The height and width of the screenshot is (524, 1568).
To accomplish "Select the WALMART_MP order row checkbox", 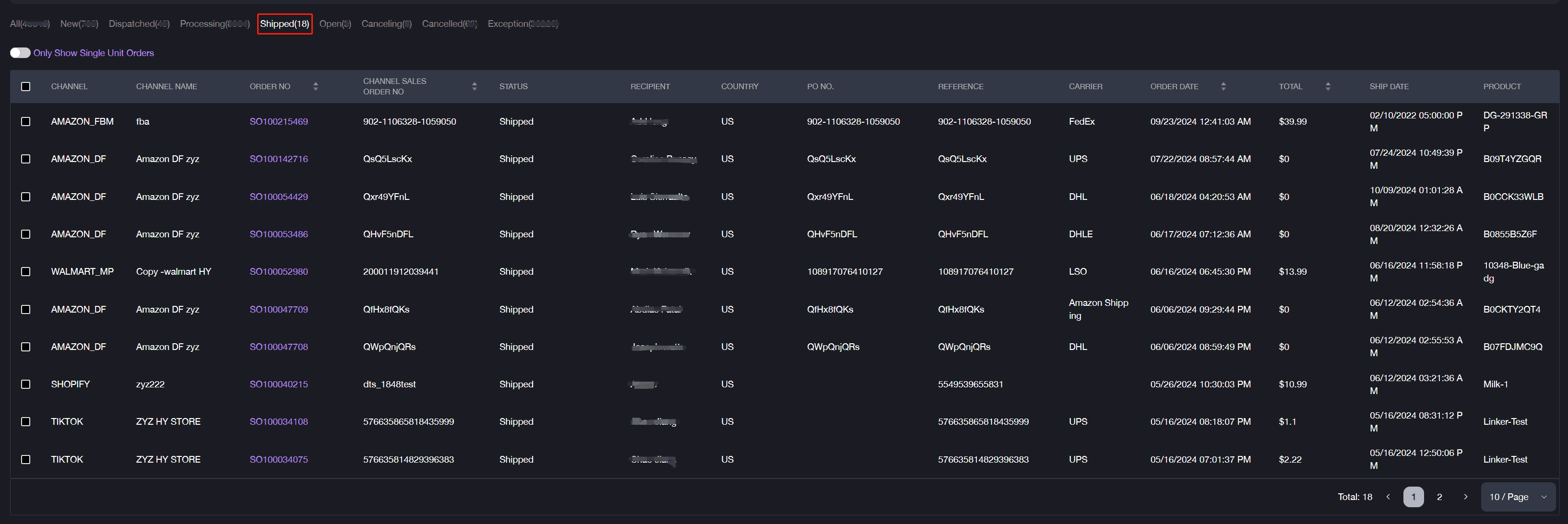I will [x=25, y=272].
